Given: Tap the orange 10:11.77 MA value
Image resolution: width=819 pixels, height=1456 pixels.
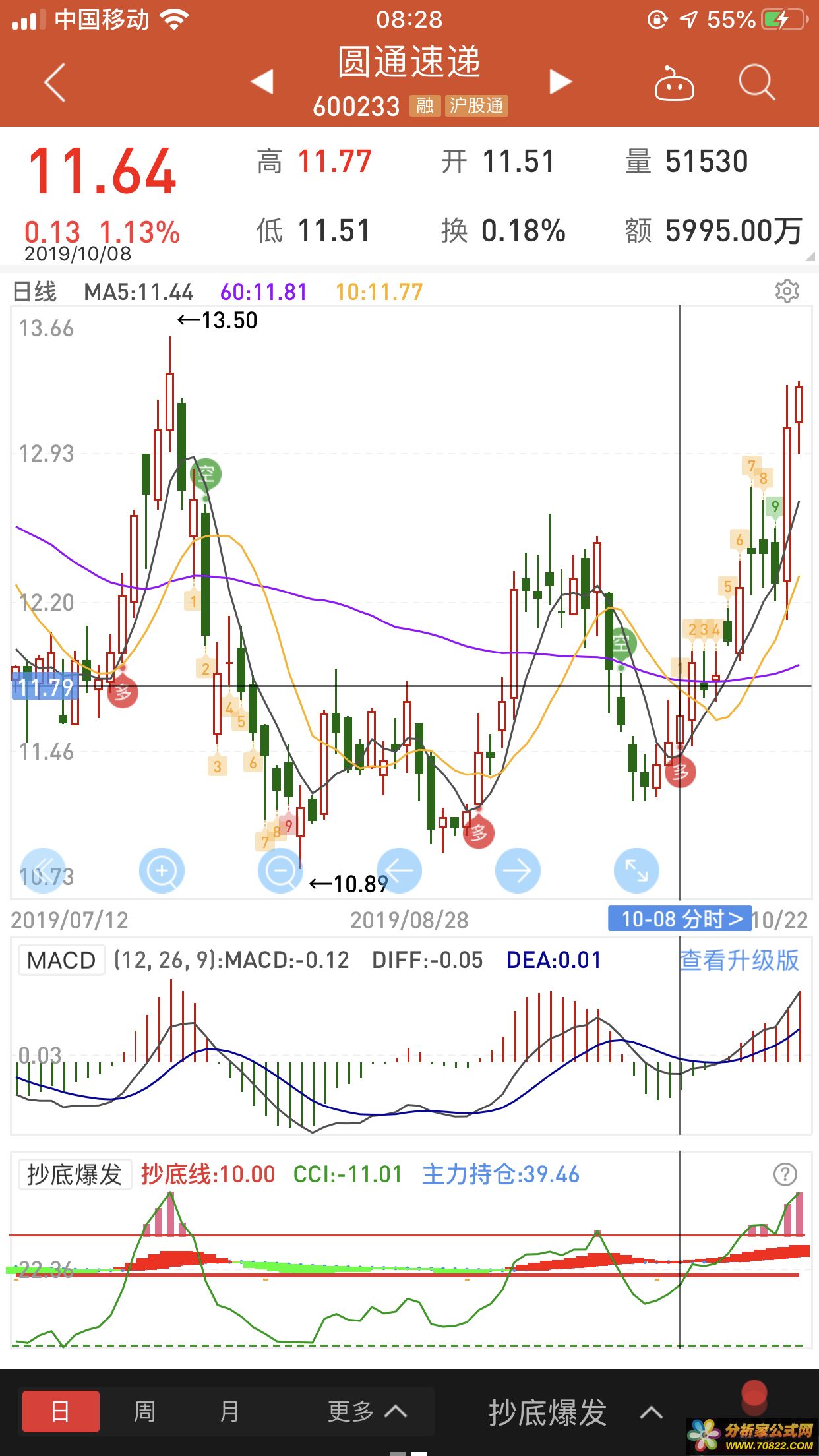Looking at the screenshot, I should [379, 291].
